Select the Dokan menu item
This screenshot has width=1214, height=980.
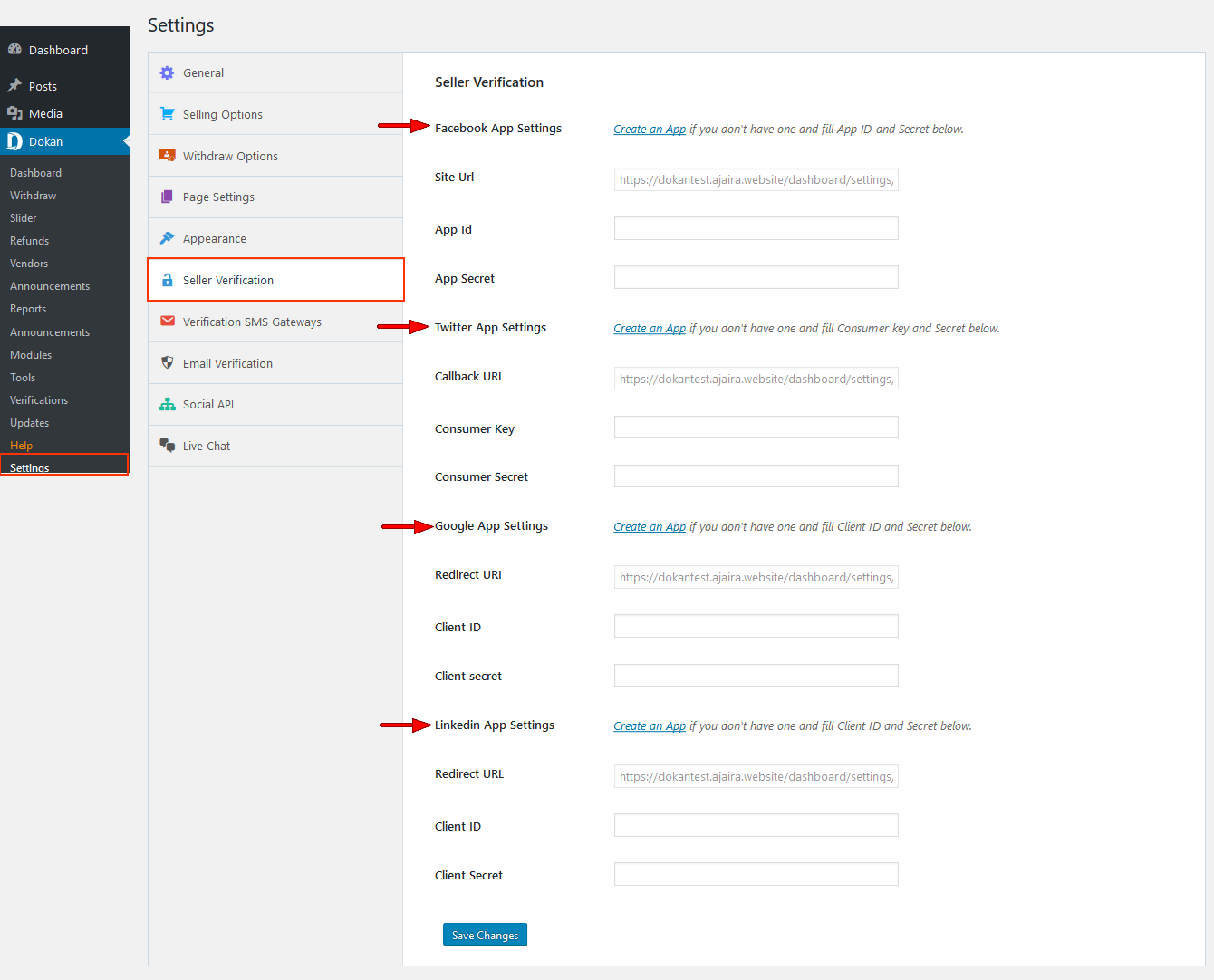point(64,141)
